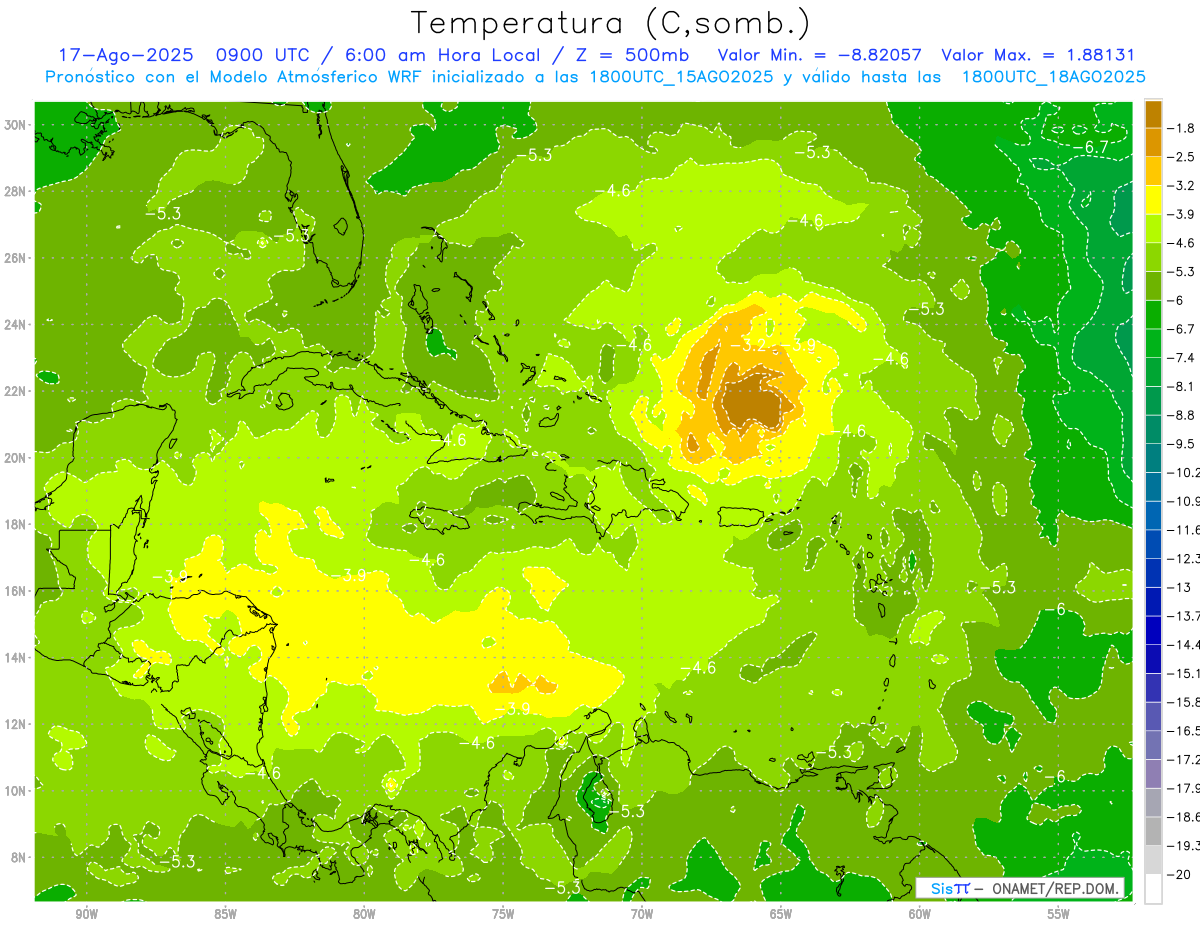Click the 'Valor Min. = -8.82057' text
The height and width of the screenshot is (927, 1200).
[x=820, y=55]
